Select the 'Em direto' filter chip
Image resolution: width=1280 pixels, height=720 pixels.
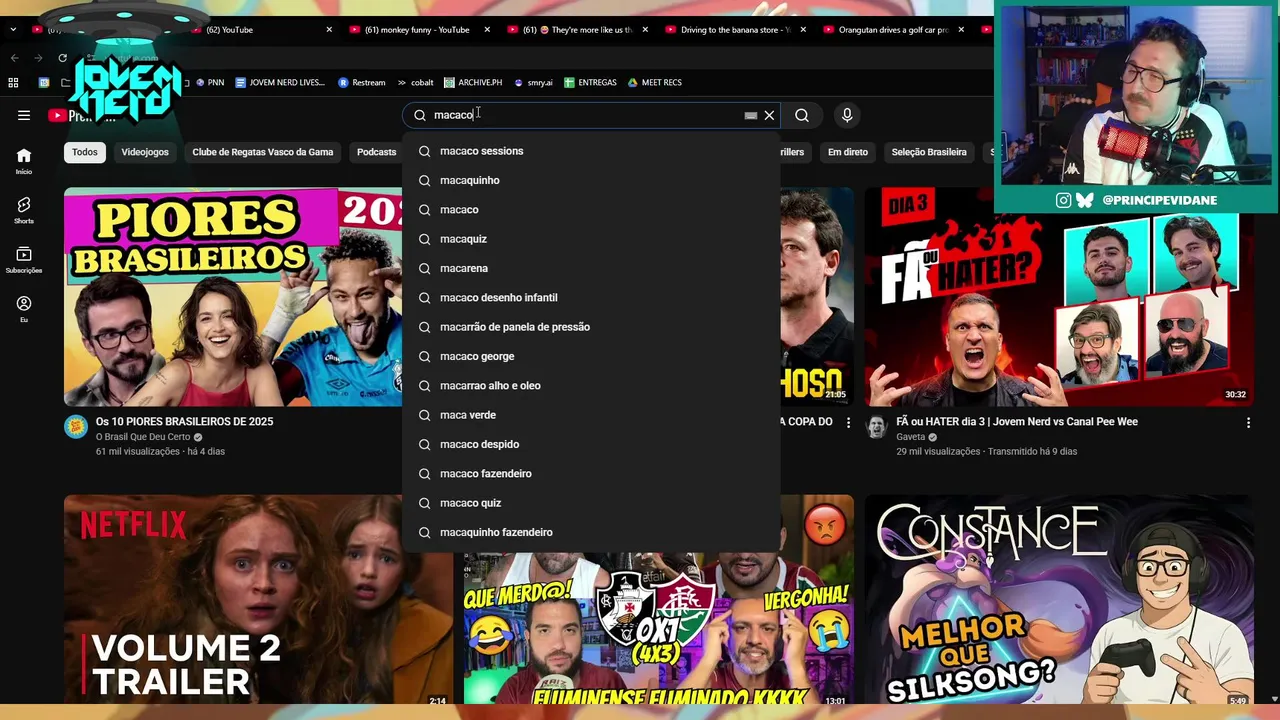(x=848, y=152)
